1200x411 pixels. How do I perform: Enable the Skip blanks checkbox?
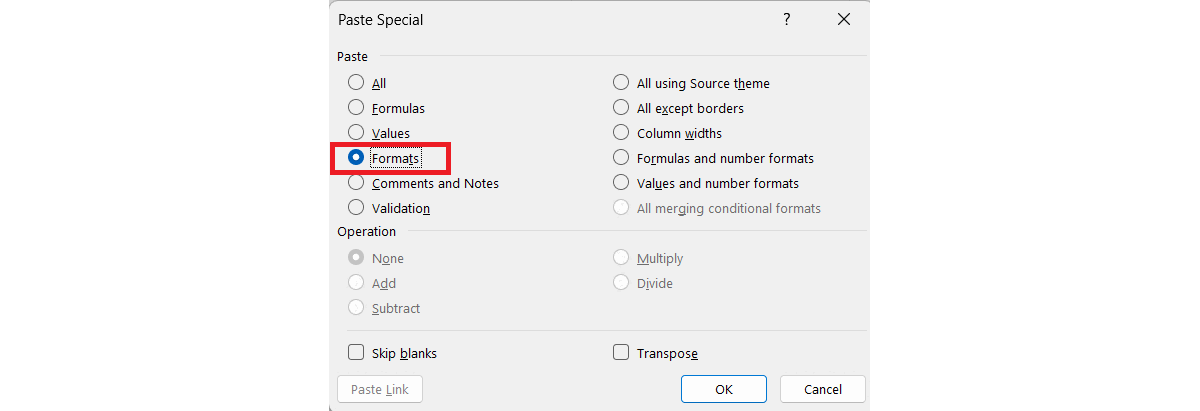356,353
